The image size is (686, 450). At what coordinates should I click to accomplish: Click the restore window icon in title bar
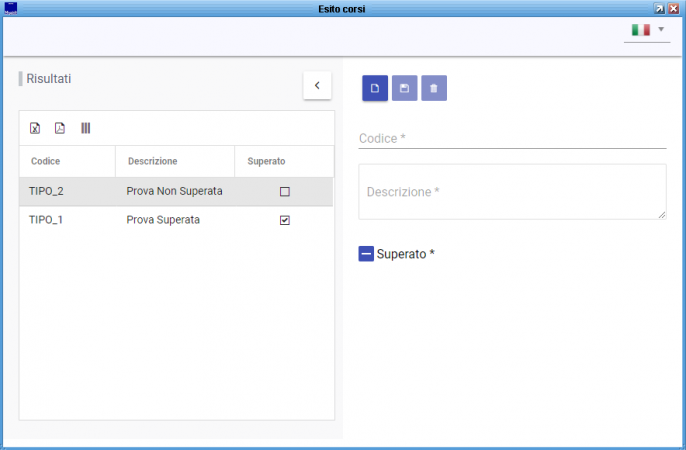(660, 7)
